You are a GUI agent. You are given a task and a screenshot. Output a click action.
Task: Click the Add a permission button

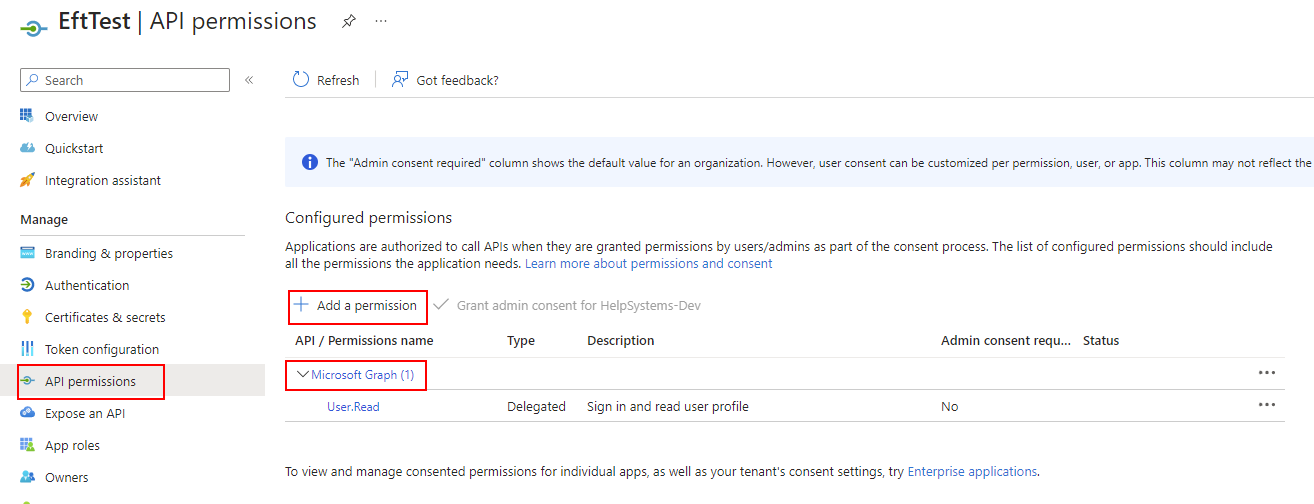[x=357, y=305]
